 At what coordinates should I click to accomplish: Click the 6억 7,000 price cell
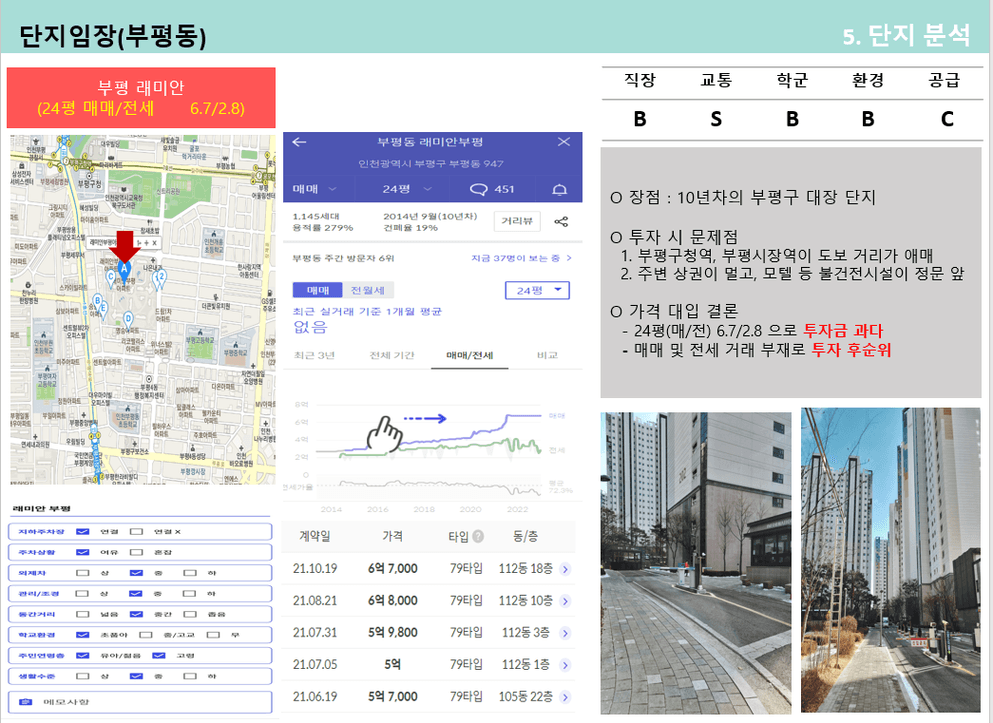point(393,569)
